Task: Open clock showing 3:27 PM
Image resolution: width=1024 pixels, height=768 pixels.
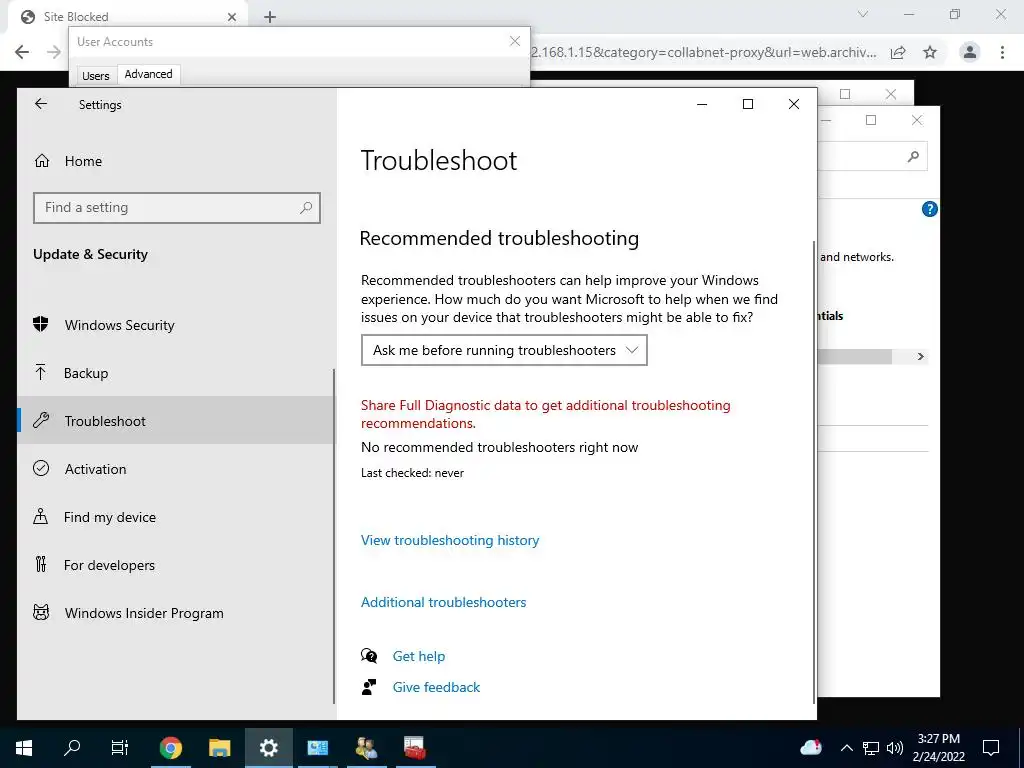Action: pos(938,748)
